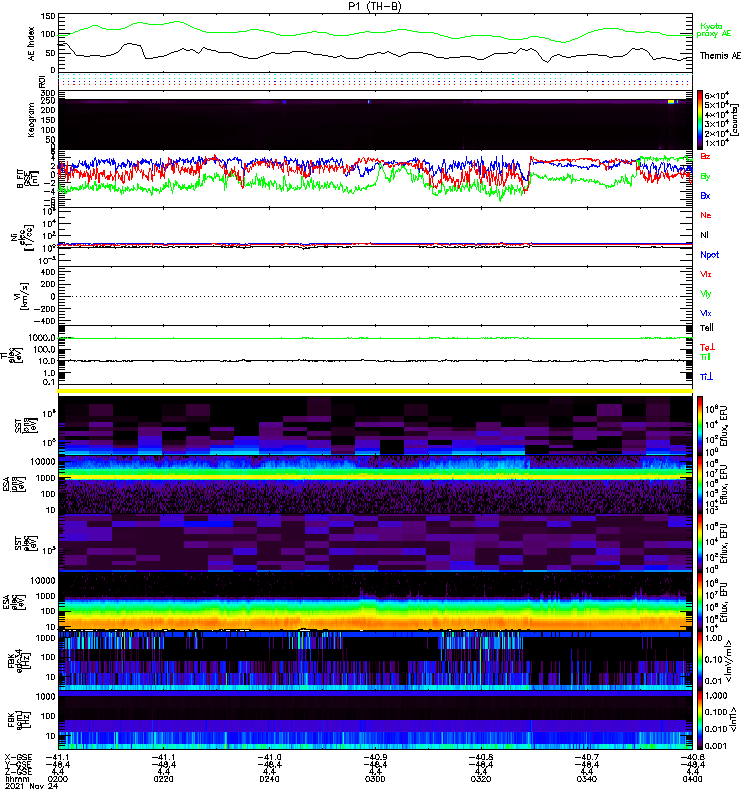The width and height of the screenshot is (750, 800).
Task: Click the 0220 time tick label
Action: click(x=163, y=779)
